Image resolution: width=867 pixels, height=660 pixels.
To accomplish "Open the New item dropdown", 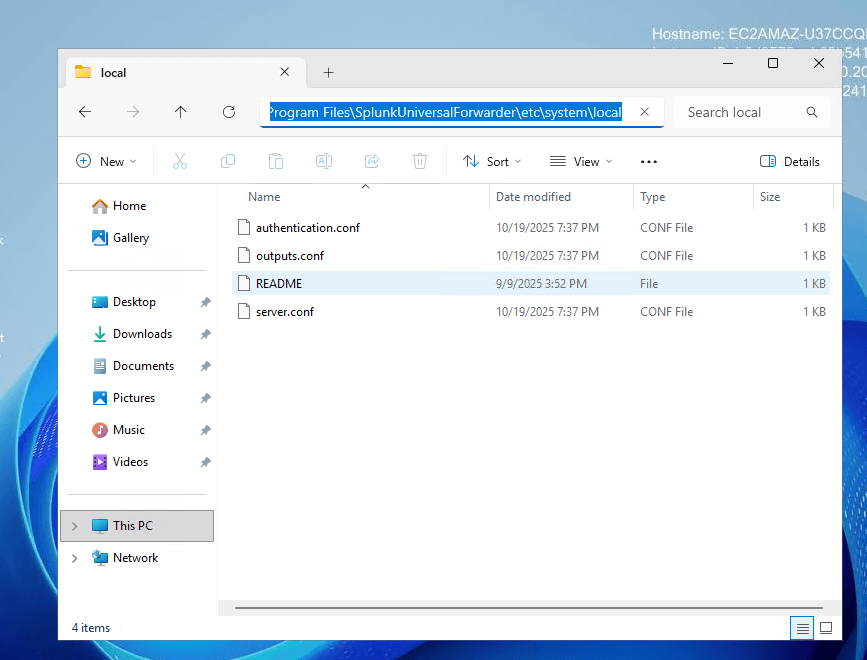I will coord(105,161).
